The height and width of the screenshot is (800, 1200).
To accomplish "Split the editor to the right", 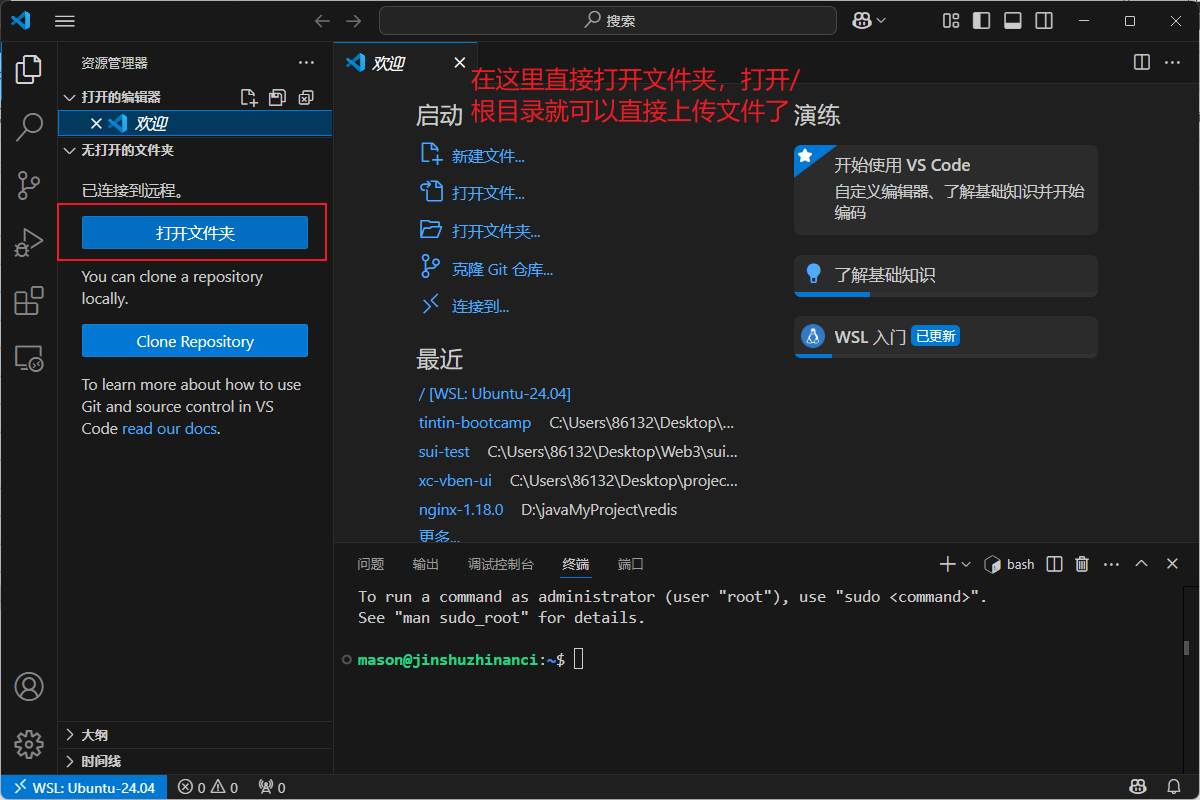I will pos(1142,62).
